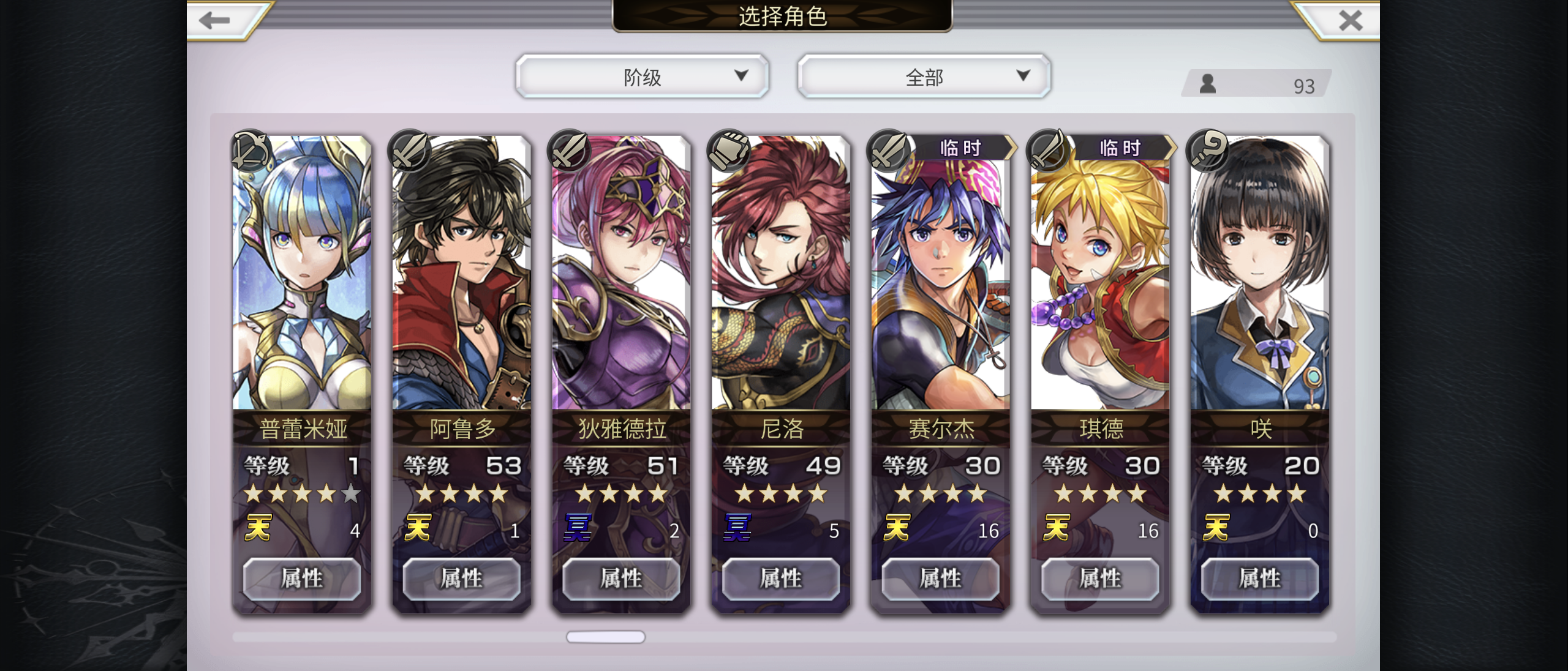Click the arrow on 全部 dropdown
This screenshot has height=671, width=1568.
coord(1023,75)
